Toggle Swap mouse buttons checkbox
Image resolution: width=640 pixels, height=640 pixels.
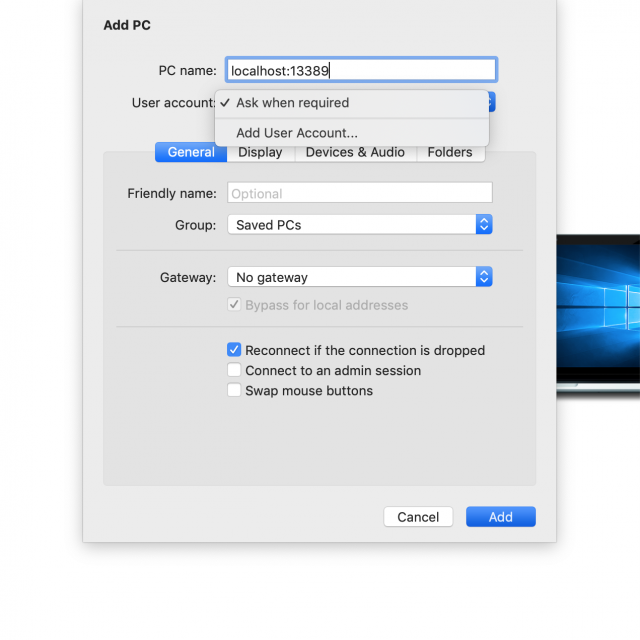tap(234, 391)
